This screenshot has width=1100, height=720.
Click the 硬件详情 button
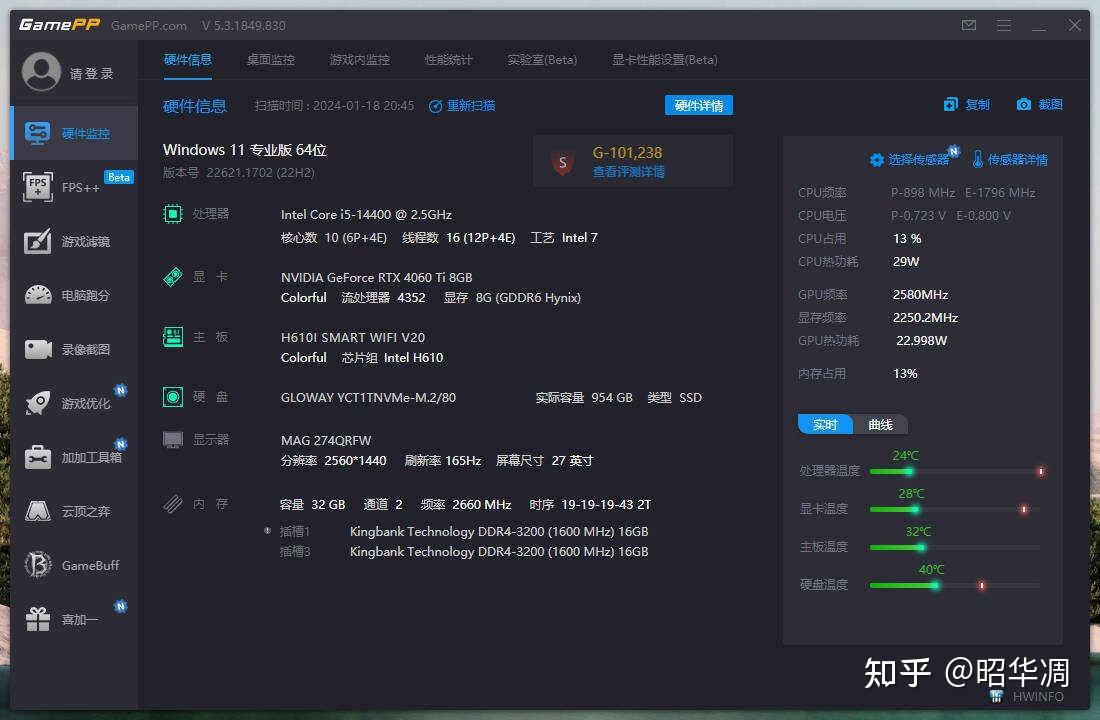tap(699, 105)
